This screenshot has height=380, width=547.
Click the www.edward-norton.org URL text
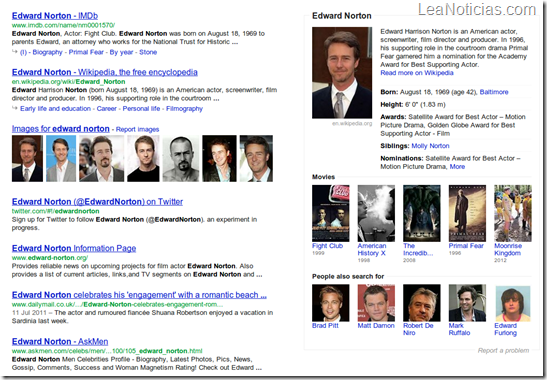(50, 258)
